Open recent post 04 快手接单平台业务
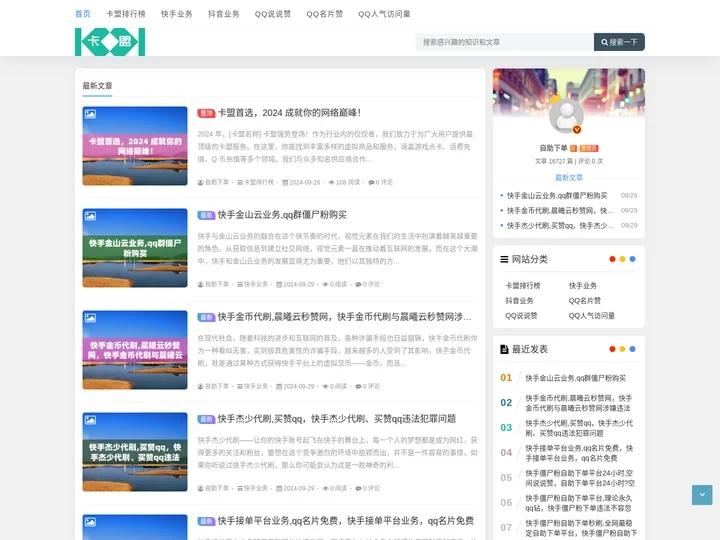The image size is (720, 540). [x=579, y=453]
